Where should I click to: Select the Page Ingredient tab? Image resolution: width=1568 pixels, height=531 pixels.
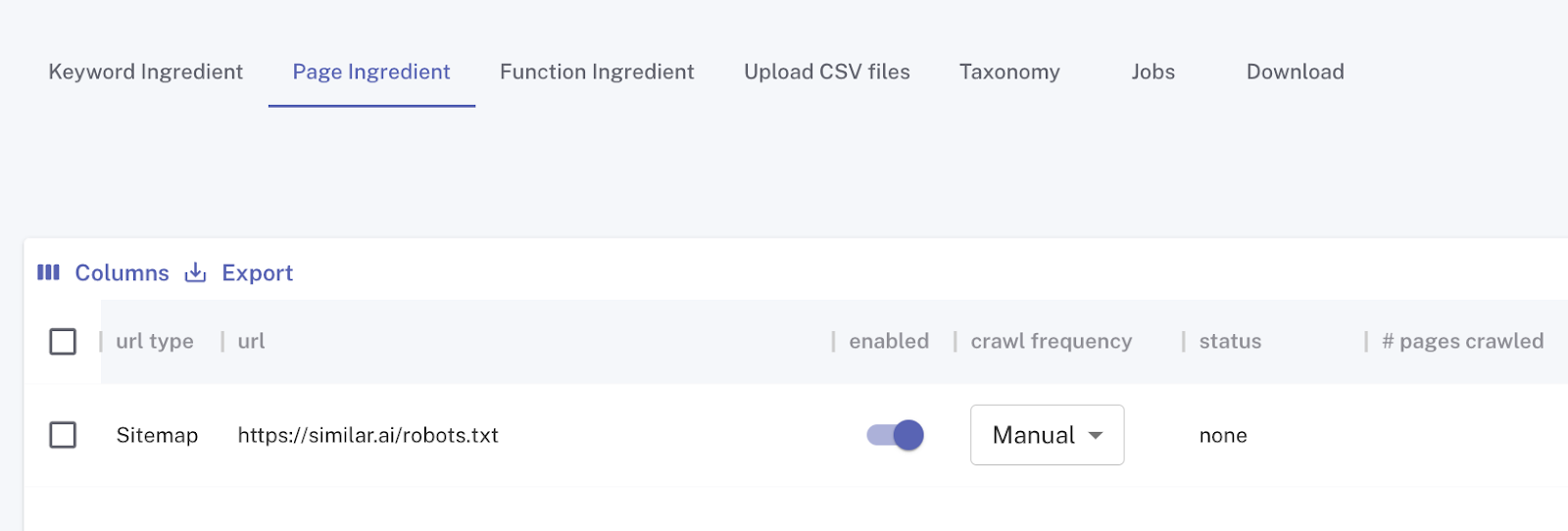[371, 72]
